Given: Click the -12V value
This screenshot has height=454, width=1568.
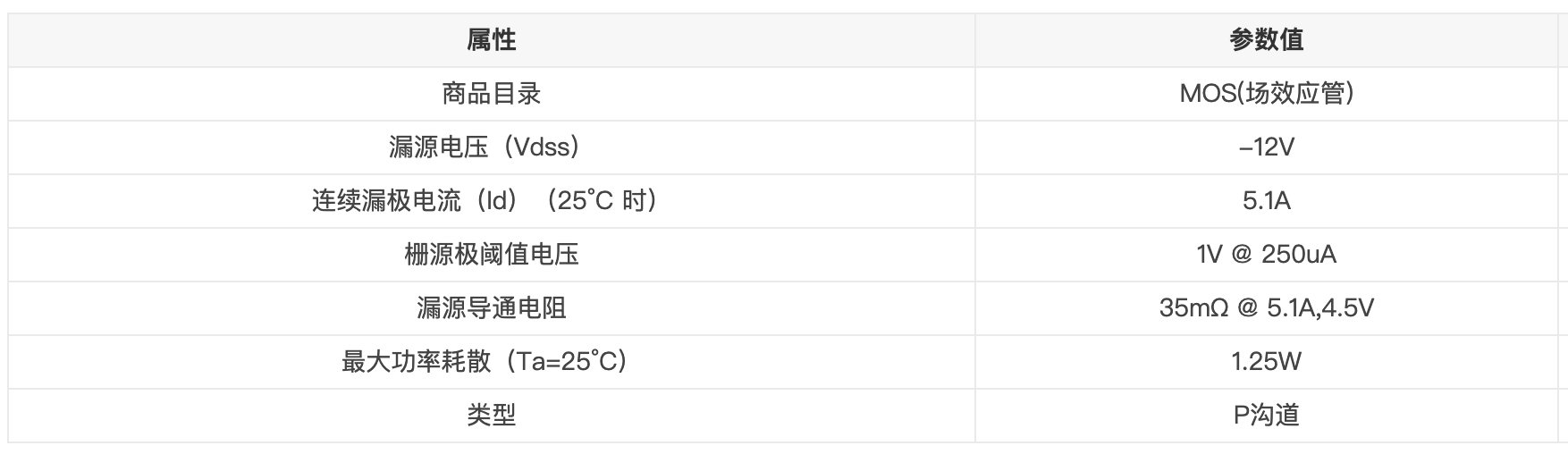Looking at the screenshot, I should pos(1266,147).
